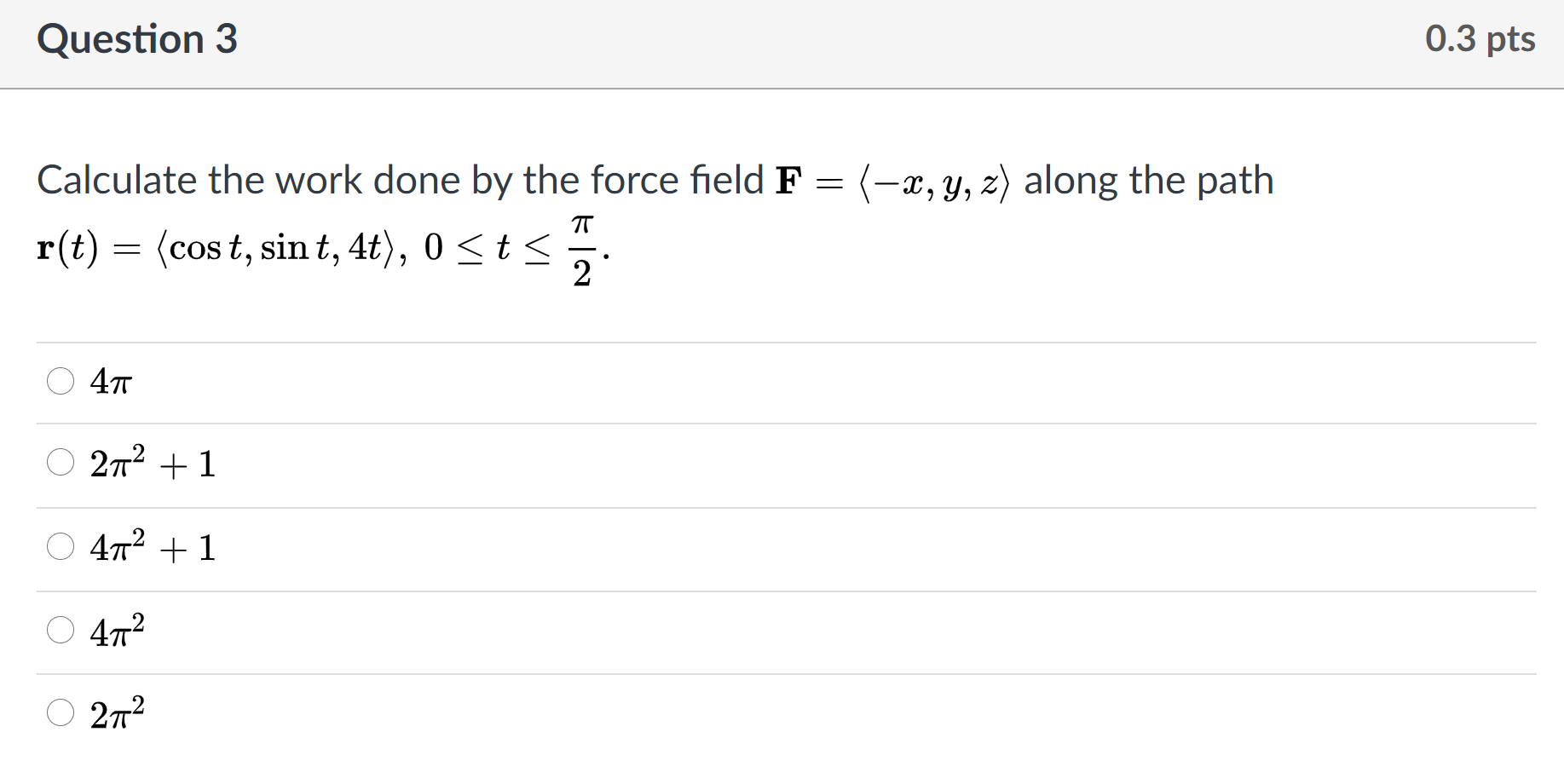This screenshot has height=784, width=1564.
Task: Select the 2π² + 1 answer option
Action: click(61, 464)
